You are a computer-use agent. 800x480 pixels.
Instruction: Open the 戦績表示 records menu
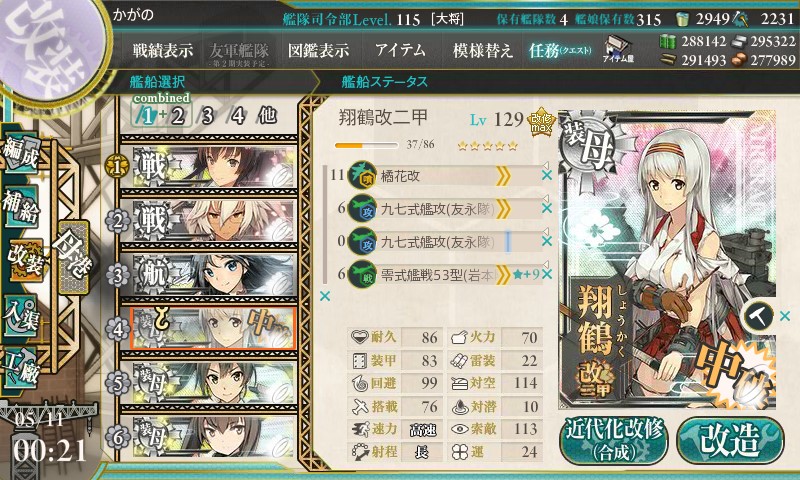click(x=163, y=50)
